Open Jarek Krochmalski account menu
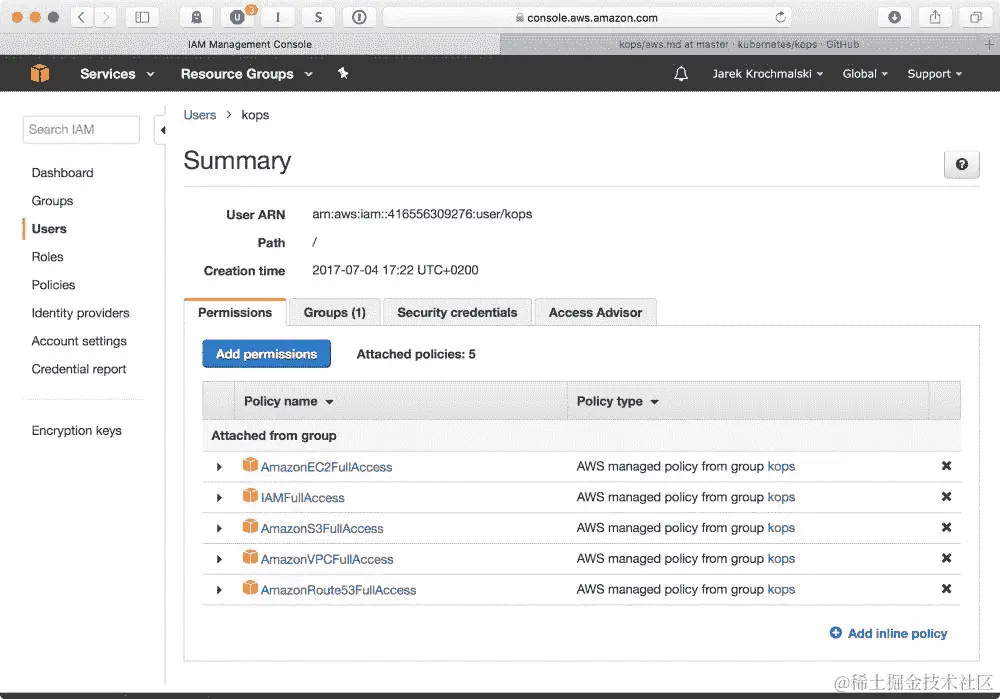The width and height of the screenshot is (1000, 699). tap(767, 74)
